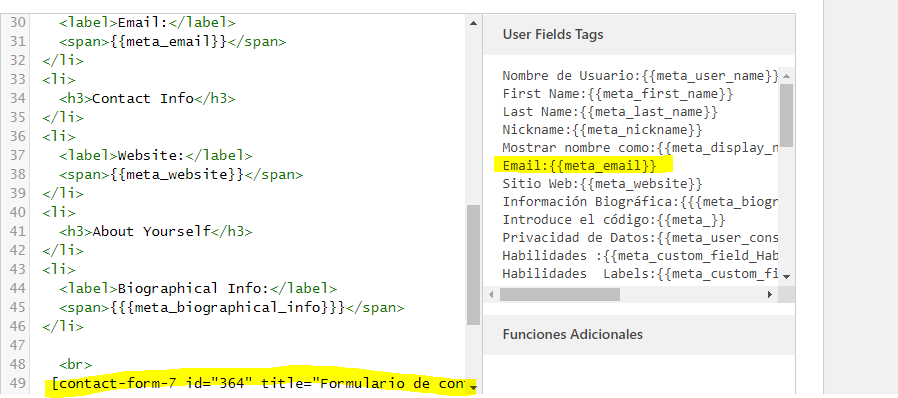898x398 pixels.
Task: Open the User Fields Tags panel header
Action: (x=639, y=34)
